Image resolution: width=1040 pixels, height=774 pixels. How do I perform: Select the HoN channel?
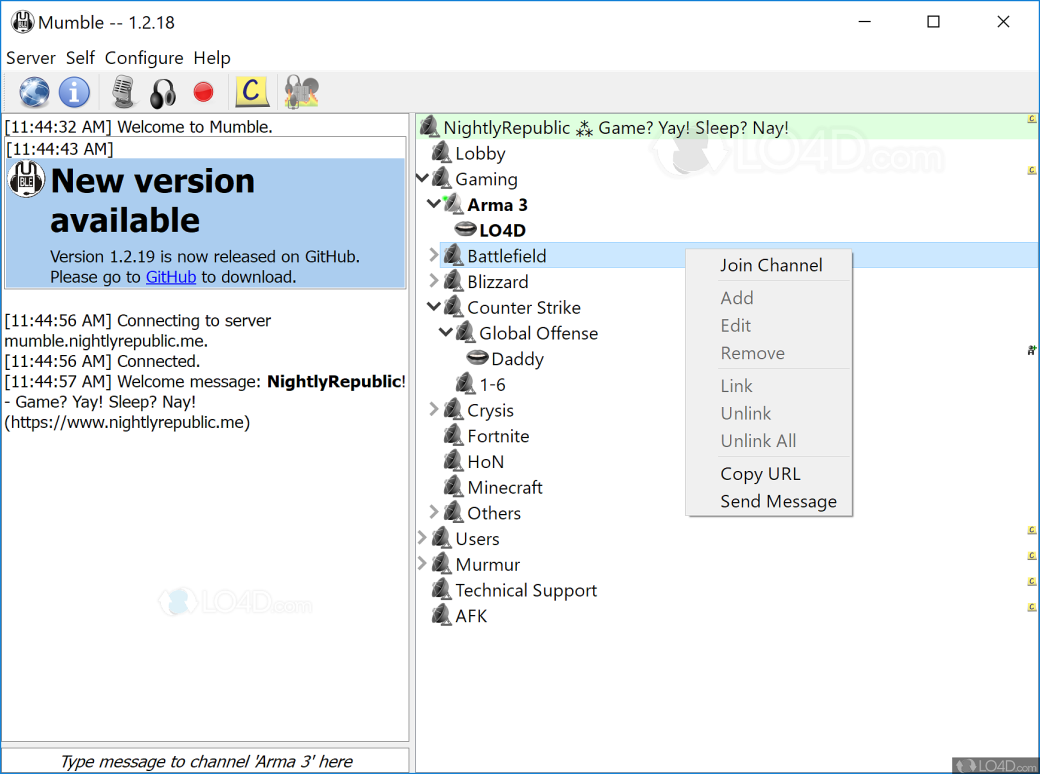pos(486,462)
